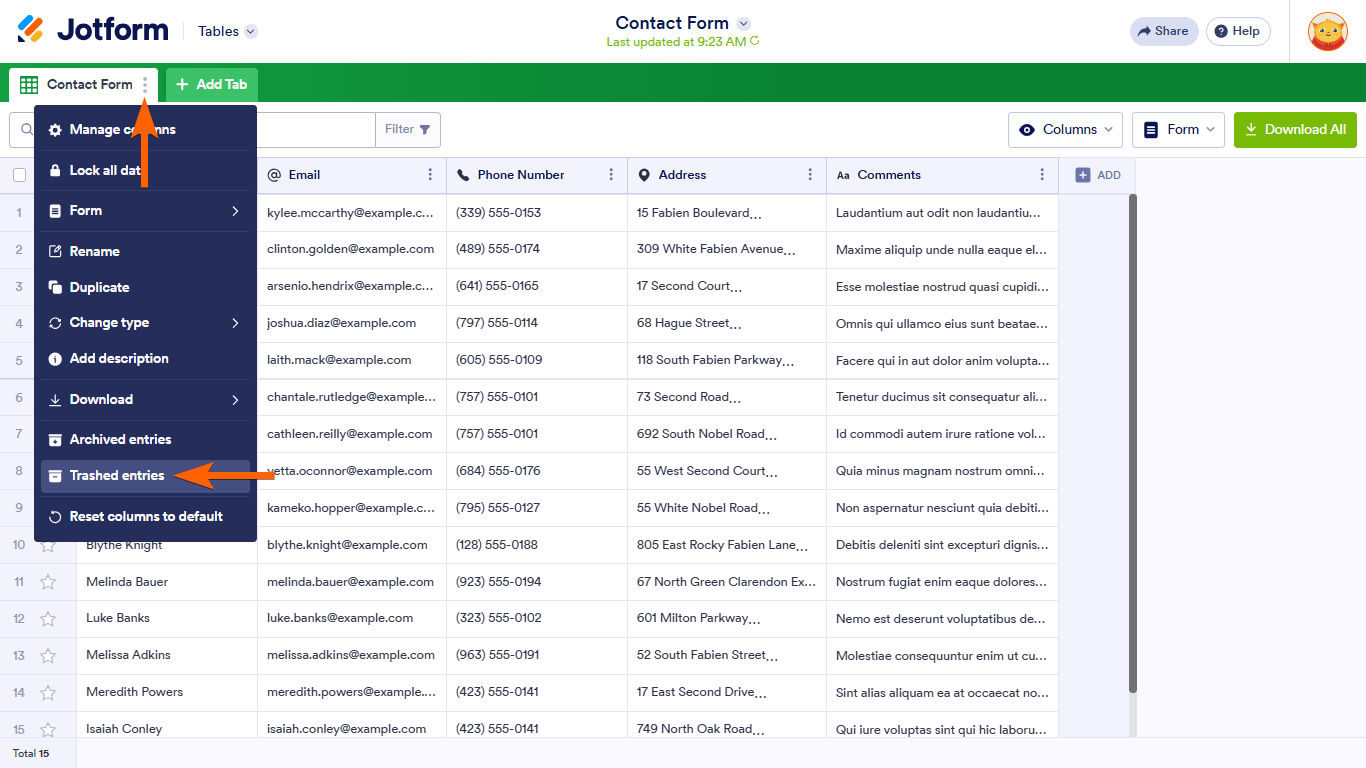Select Archived entries from the menu

pos(121,439)
